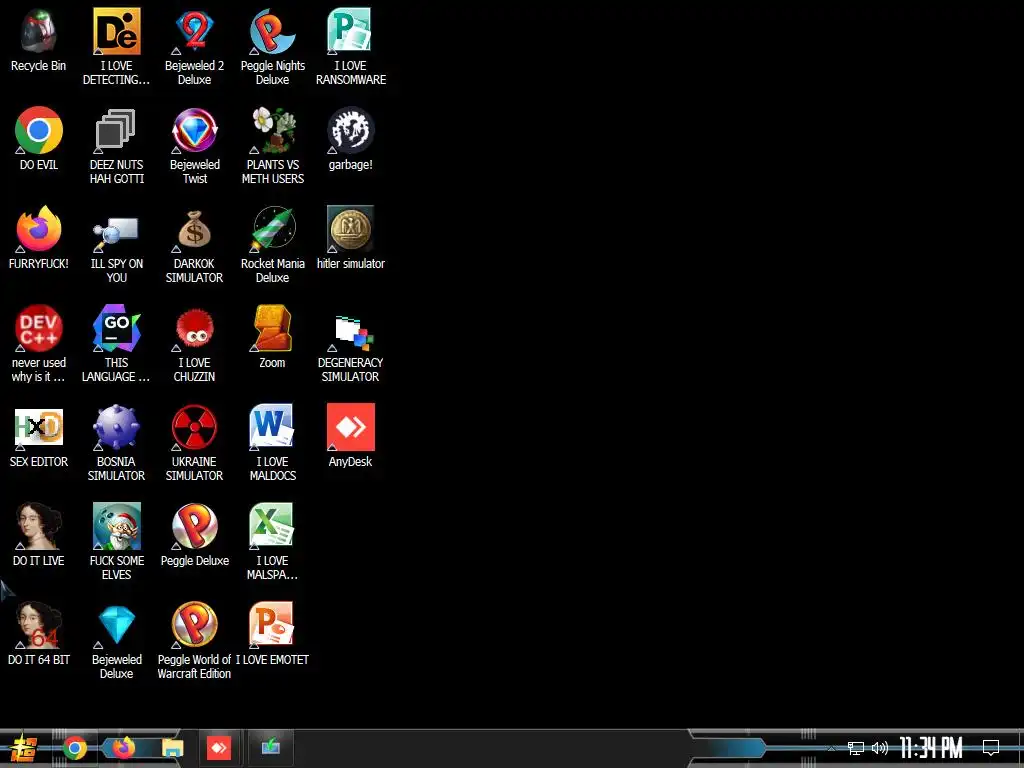The width and height of the screenshot is (1024, 768).
Task: Open the volume control tray icon
Action: [880, 748]
